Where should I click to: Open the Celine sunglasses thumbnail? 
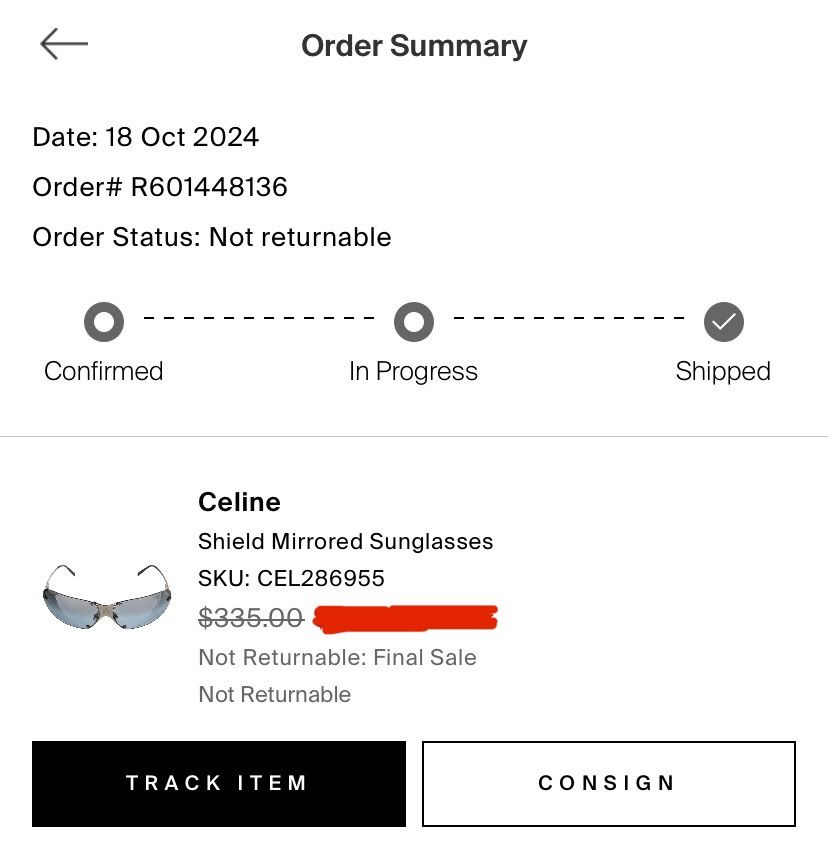pyautogui.click(x=107, y=597)
